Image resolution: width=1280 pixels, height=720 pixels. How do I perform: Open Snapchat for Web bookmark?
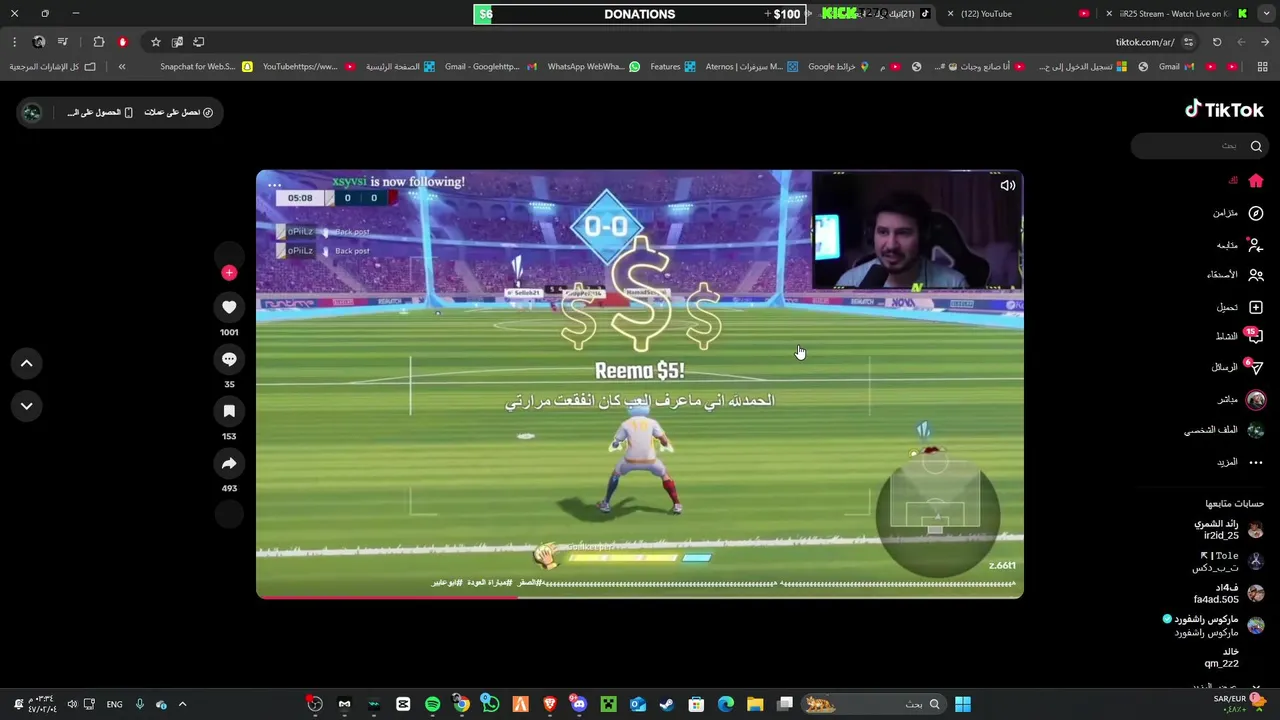206,67
